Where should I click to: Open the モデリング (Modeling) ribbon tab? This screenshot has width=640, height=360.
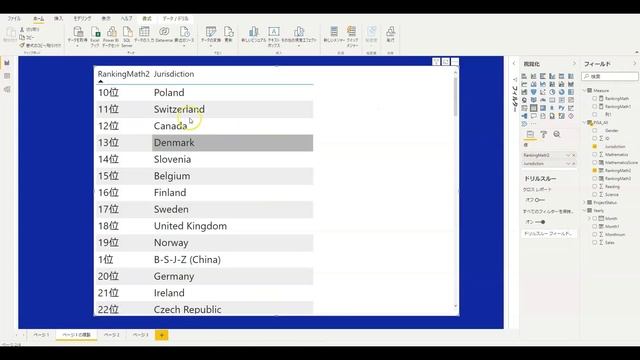tap(82, 19)
